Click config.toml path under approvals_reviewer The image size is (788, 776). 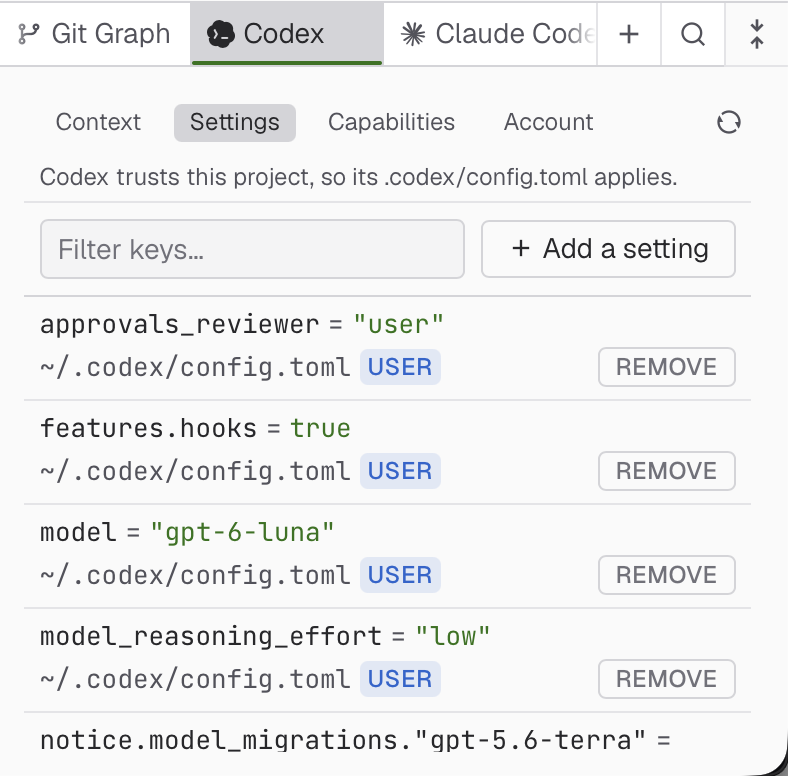195,367
